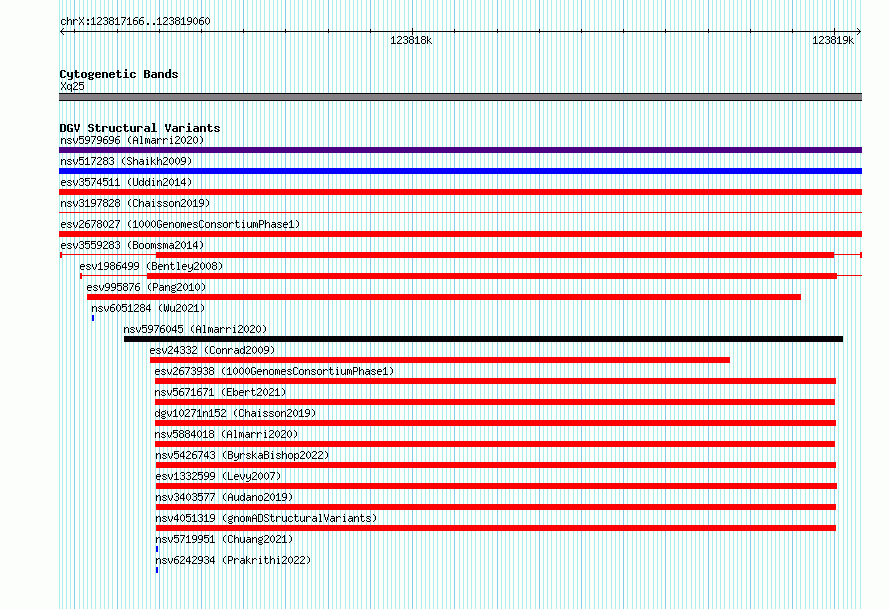Select nsv3197828 (Chaisson2019) label
The width and height of the screenshot is (890, 609).
click(135, 203)
